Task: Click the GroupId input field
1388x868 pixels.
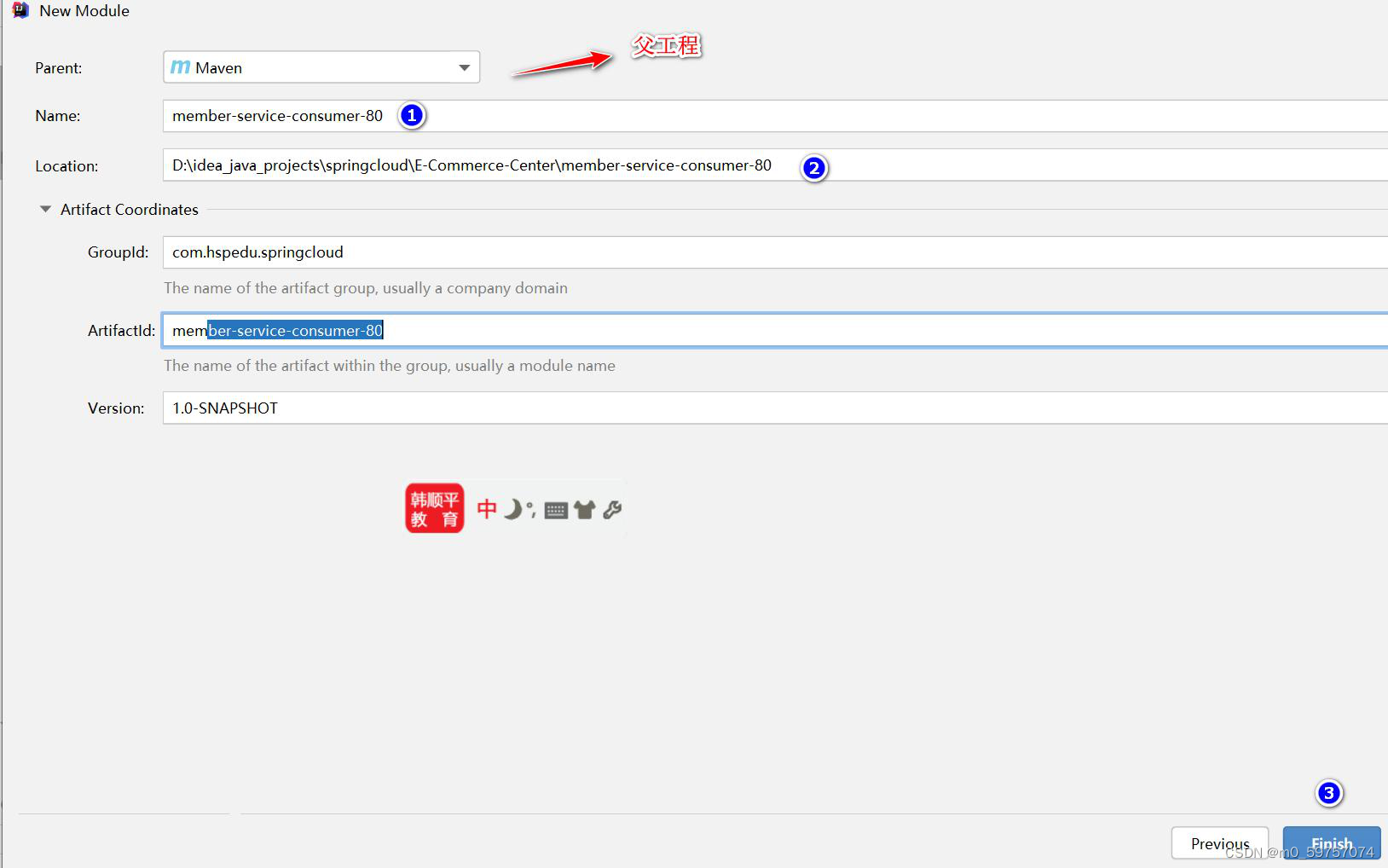Action: pyautogui.click(x=775, y=252)
